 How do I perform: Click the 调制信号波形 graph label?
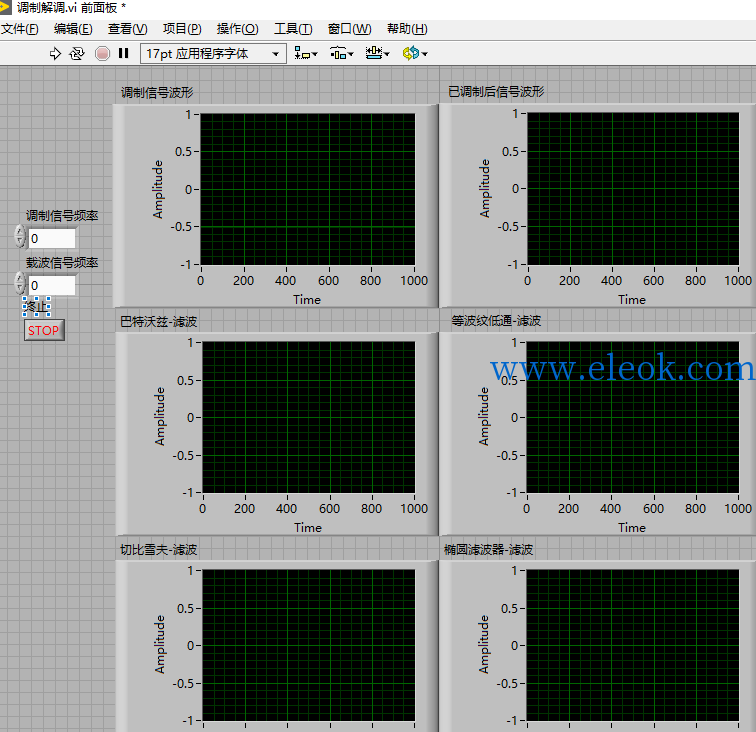(157, 92)
